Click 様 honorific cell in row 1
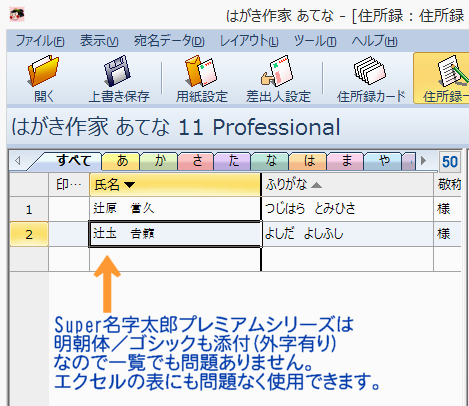Screen dimensions: 469x406 (x=448, y=209)
